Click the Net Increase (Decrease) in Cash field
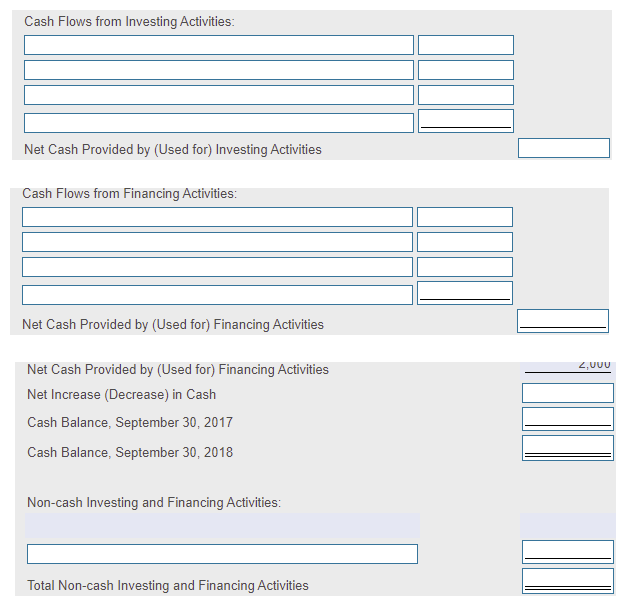 coord(568,393)
